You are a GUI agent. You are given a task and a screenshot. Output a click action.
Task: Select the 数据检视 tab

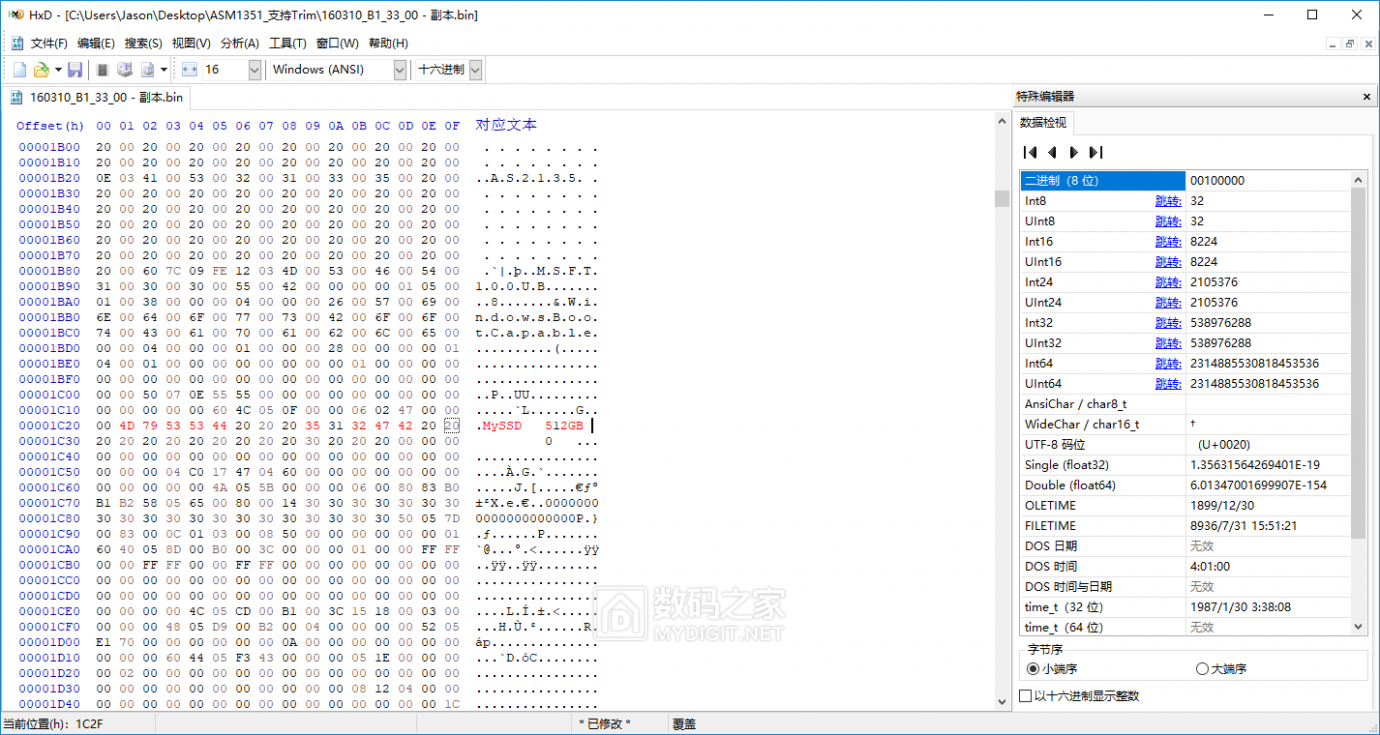1043,123
